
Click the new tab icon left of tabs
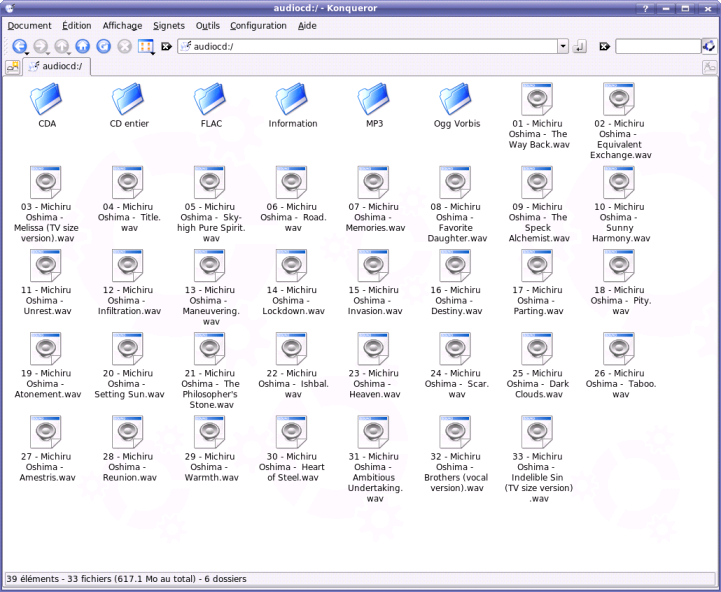pyautogui.click(x=12, y=67)
